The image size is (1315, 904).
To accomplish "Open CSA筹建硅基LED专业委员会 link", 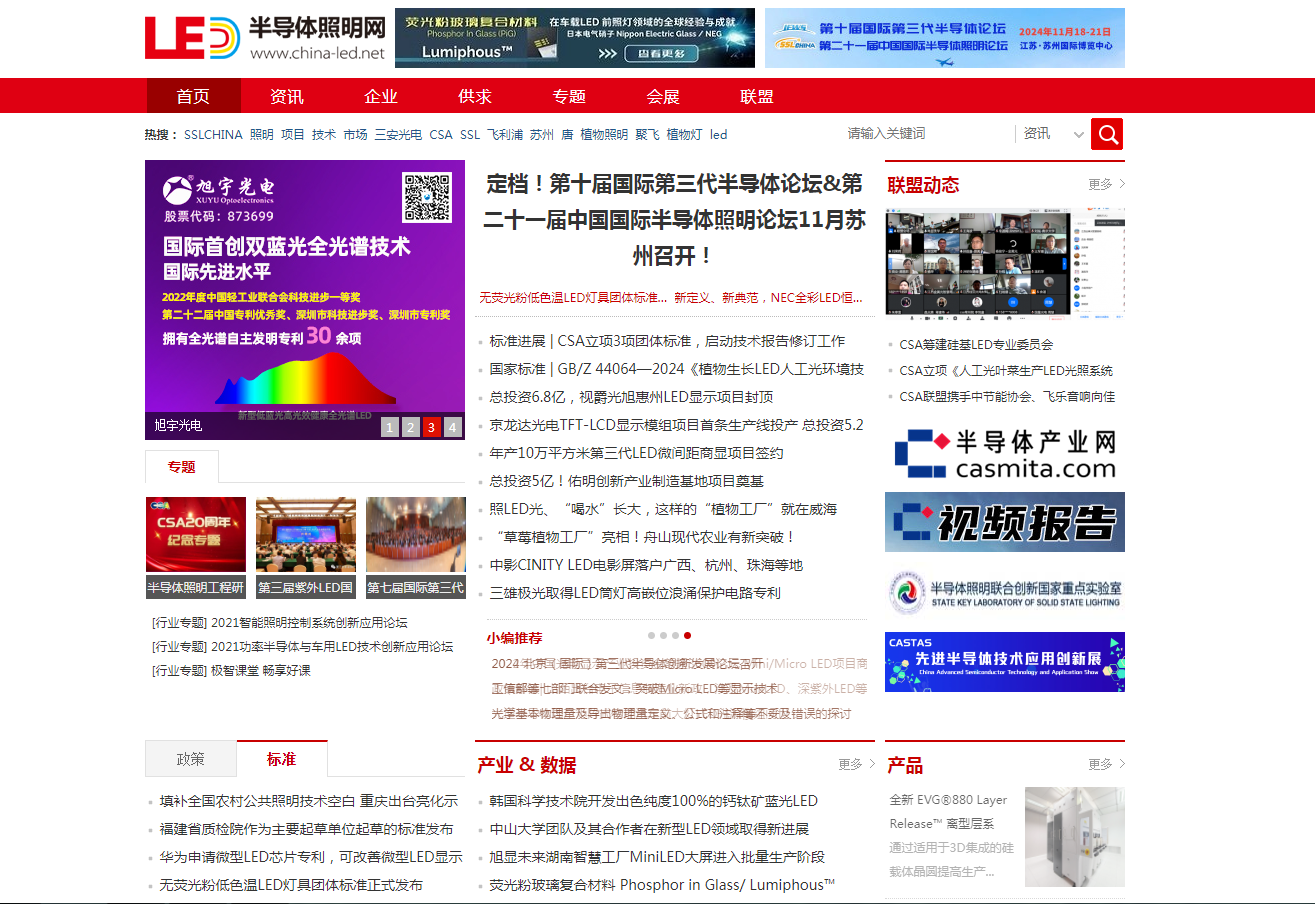I will click(x=976, y=344).
